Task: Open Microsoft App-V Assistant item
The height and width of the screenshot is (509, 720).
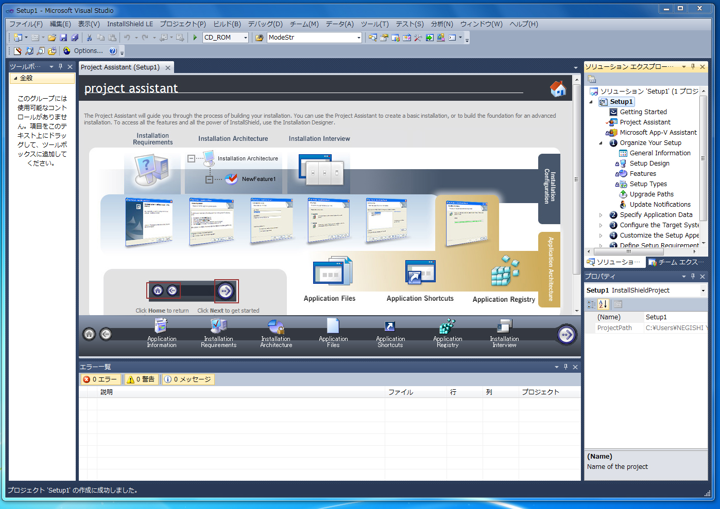Action: pyautogui.click(x=658, y=132)
